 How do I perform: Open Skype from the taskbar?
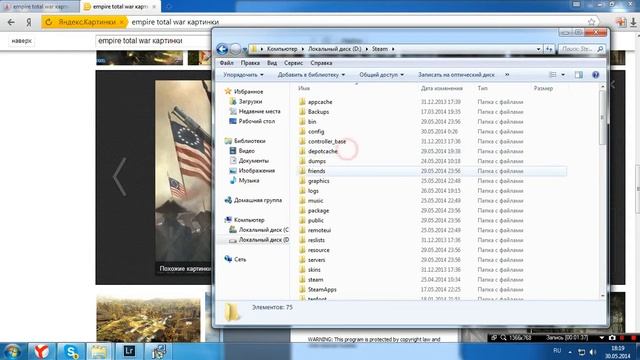point(71,351)
